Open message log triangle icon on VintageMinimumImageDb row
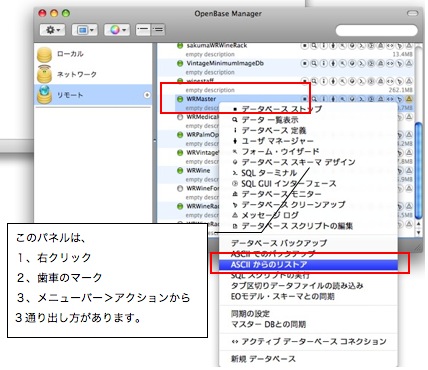 click(x=409, y=63)
